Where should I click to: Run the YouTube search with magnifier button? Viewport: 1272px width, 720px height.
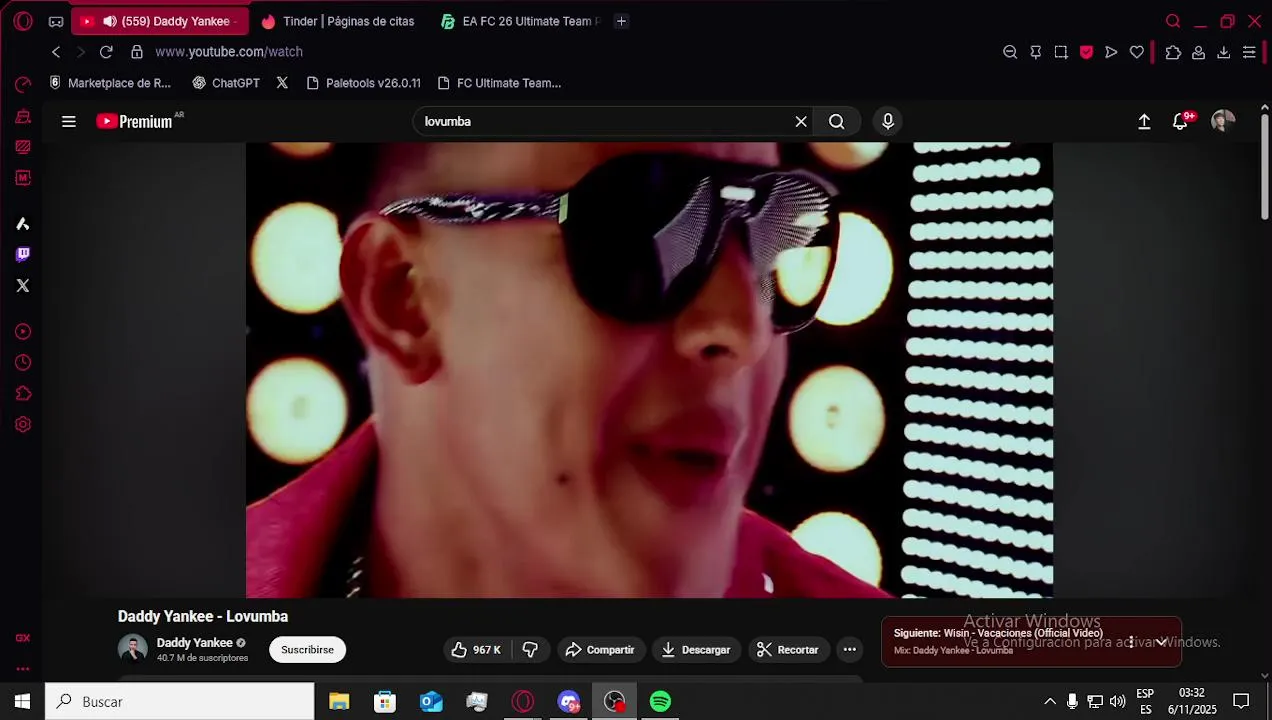837,122
